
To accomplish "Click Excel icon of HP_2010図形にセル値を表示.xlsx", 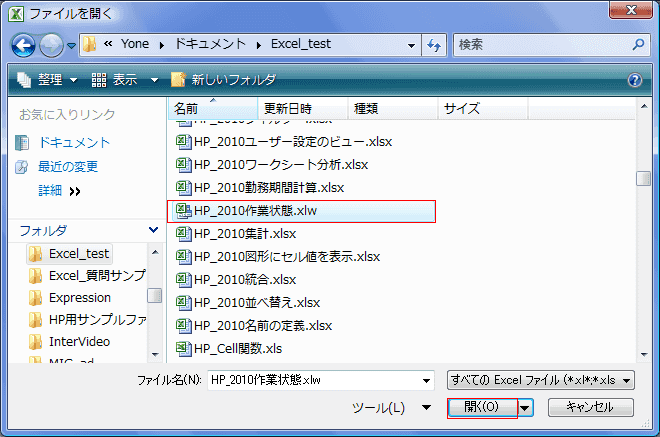I will click(183, 257).
